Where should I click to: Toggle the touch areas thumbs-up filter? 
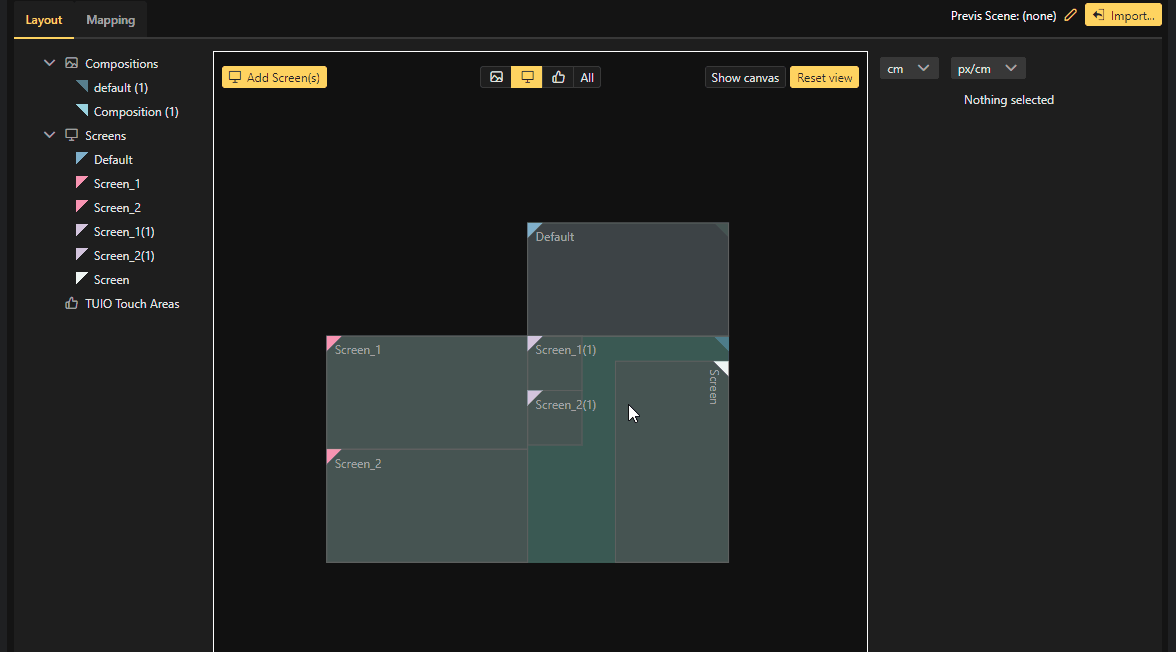coord(558,77)
